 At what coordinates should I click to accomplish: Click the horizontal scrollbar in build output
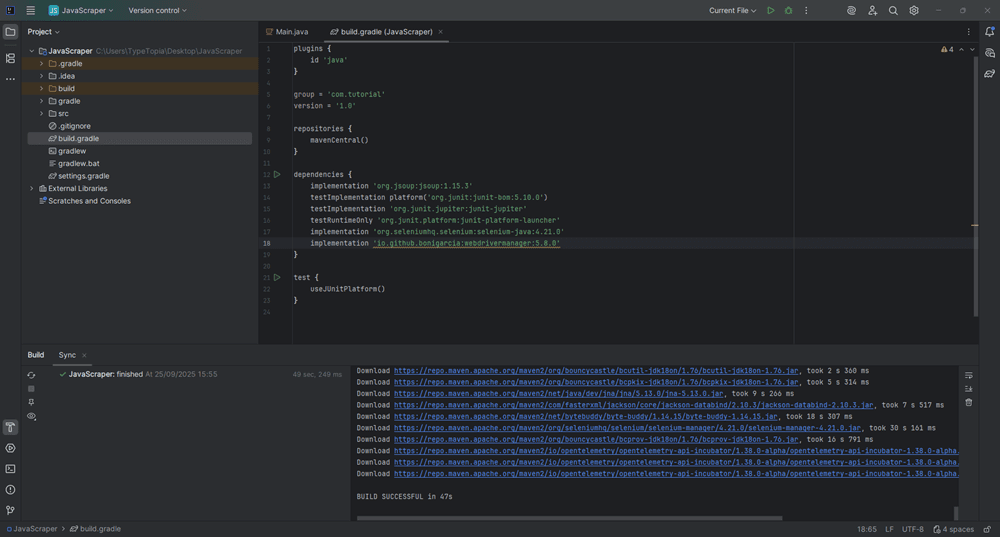570,518
